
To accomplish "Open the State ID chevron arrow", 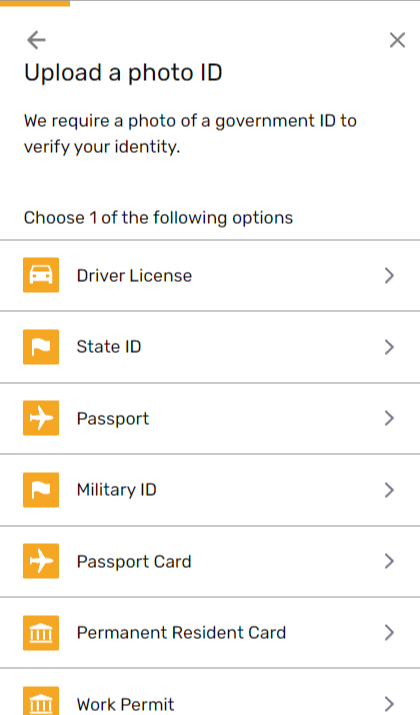I will click(389, 347).
